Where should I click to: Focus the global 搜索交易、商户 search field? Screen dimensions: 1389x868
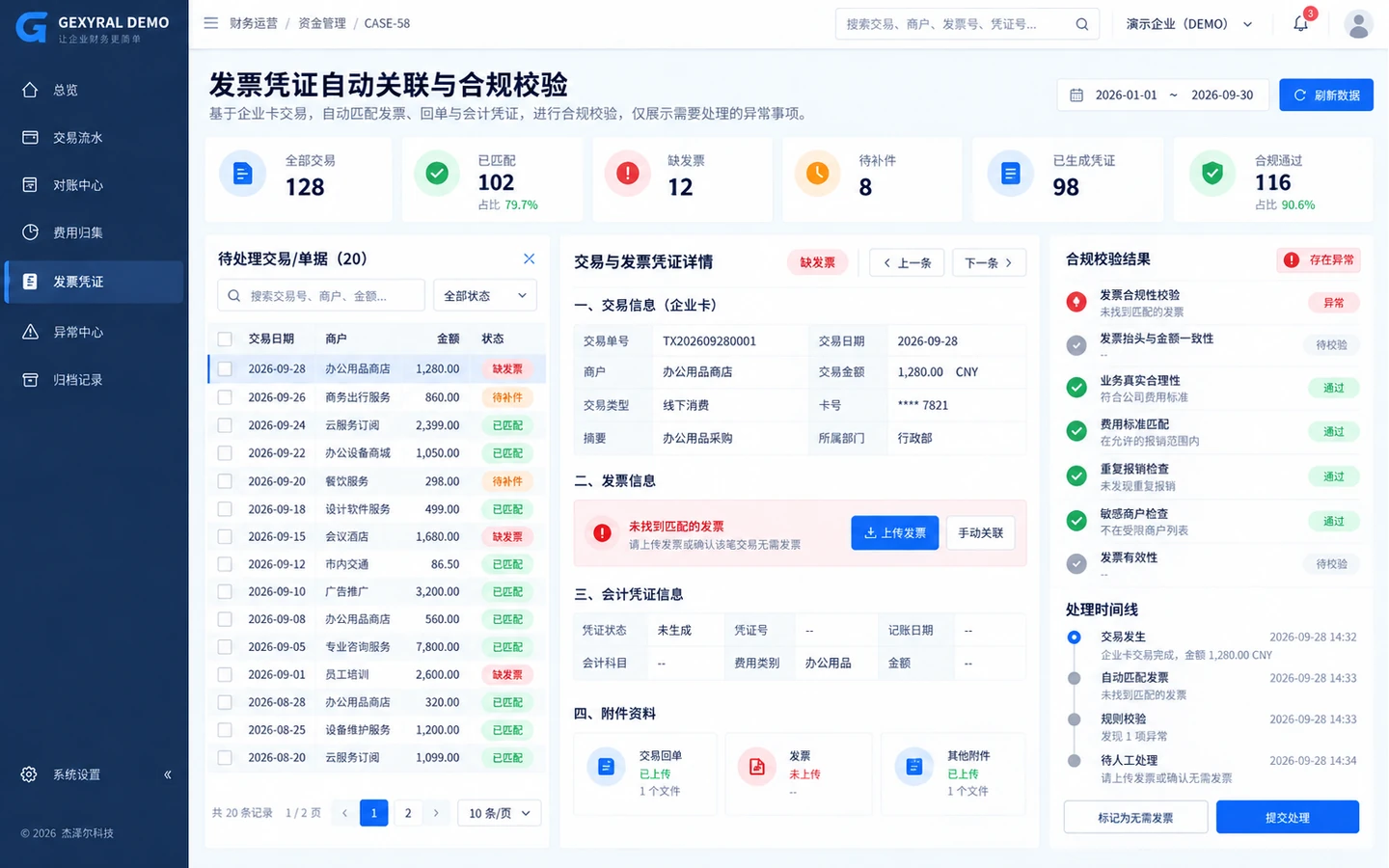click(967, 24)
